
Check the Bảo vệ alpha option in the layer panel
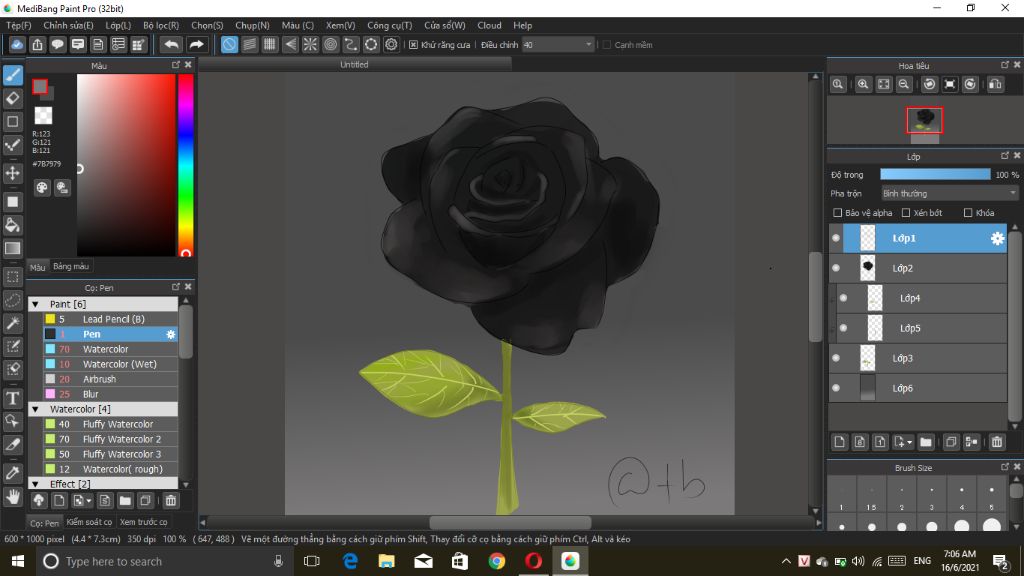point(838,212)
